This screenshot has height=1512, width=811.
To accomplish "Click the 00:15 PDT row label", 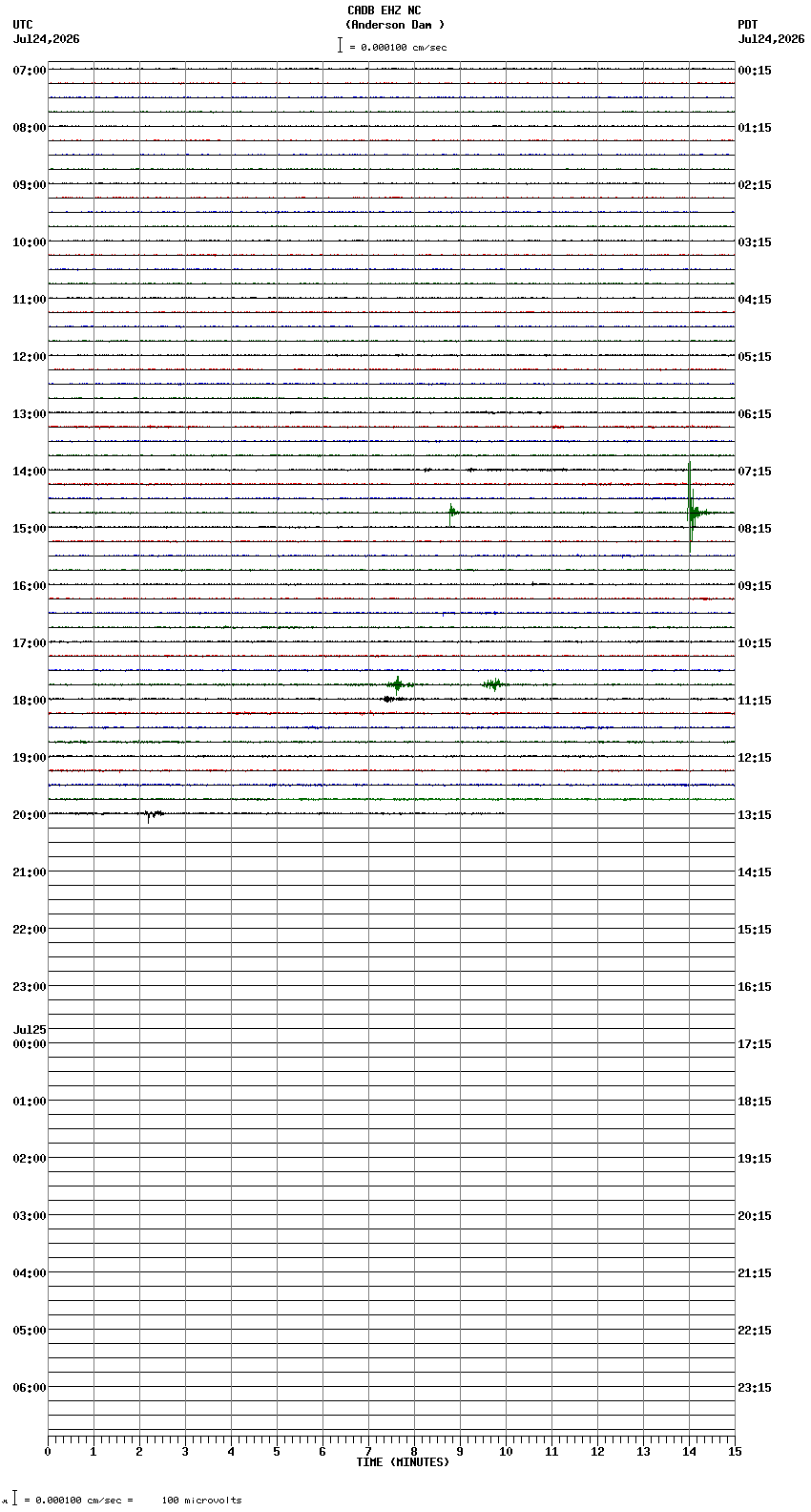I will (755, 71).
